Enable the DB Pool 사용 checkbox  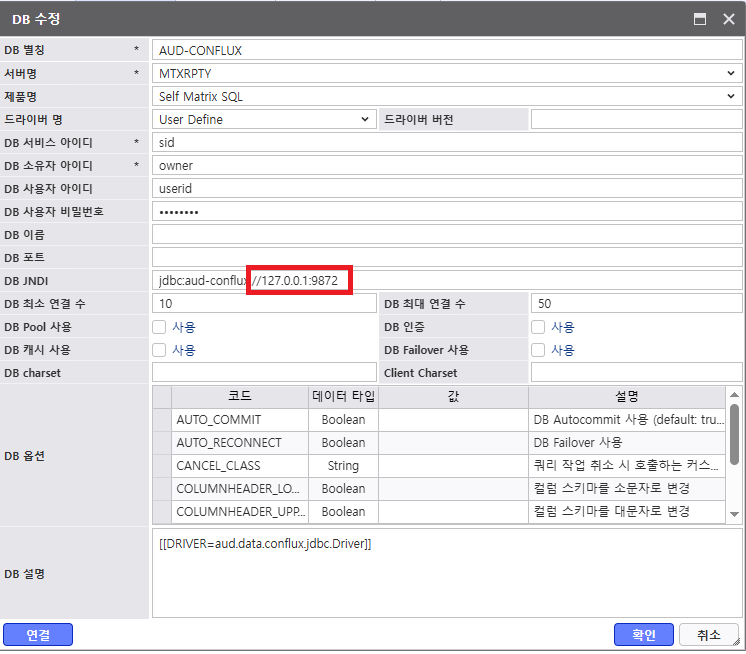click(159, 327)
